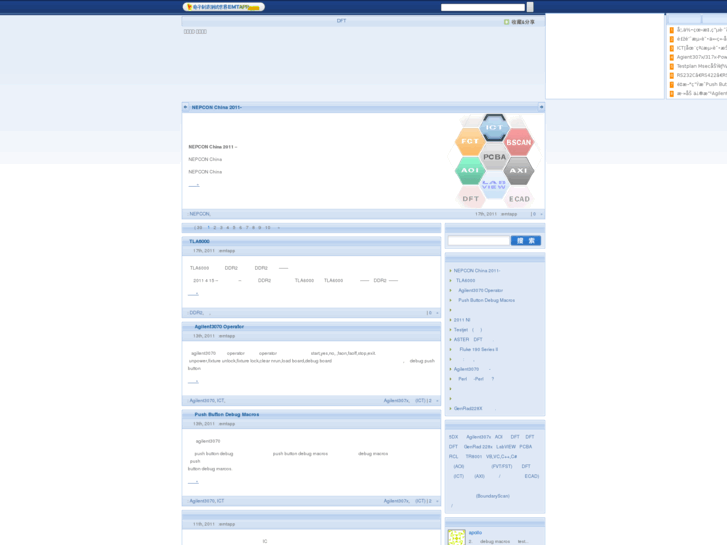Screen dimensions: 727x545
Task: Open the TLA6000 post title
Action: coord(199,241)
